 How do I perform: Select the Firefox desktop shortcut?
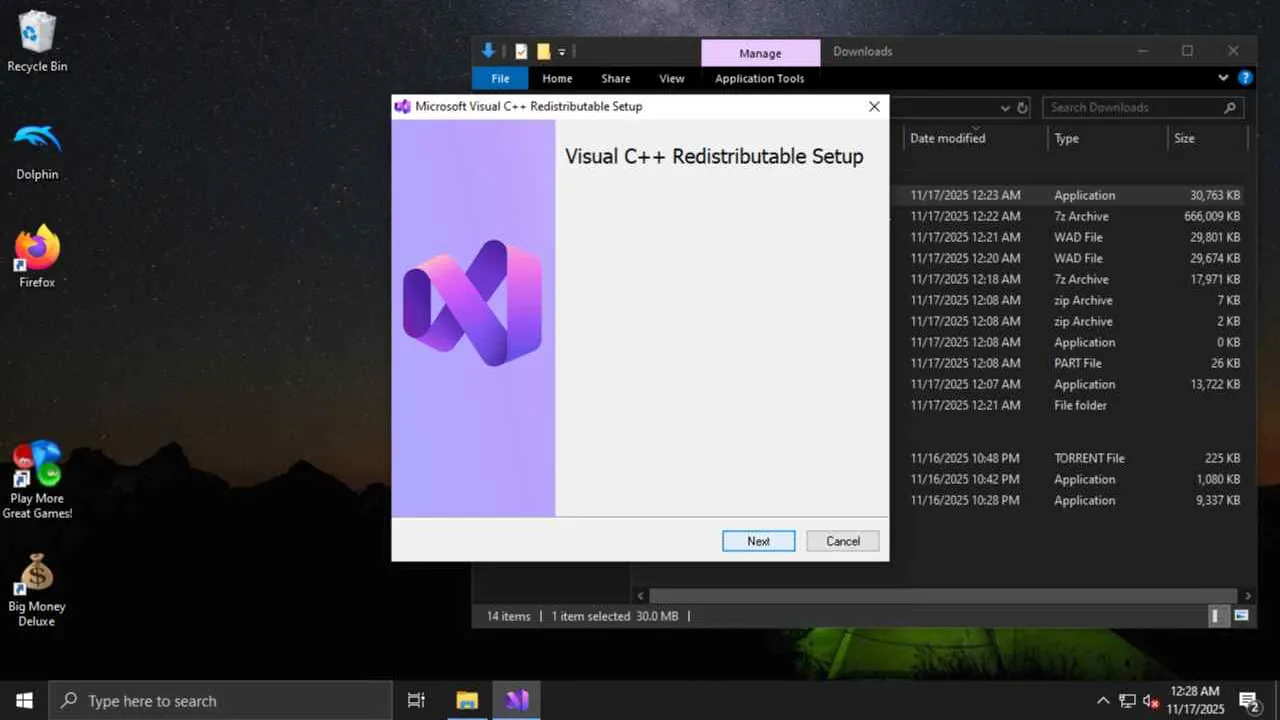click(37, 258)
